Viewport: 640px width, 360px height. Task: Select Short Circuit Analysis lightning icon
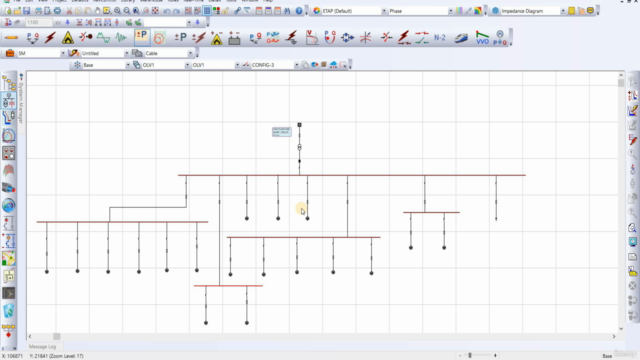pos(50,38)
